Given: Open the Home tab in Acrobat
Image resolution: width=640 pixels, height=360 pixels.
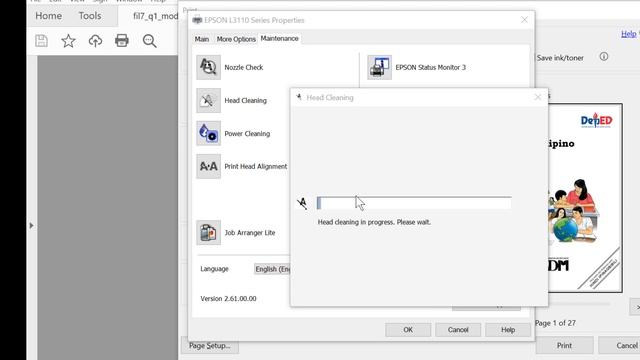Looking at the screenshot, I should point(49,16).
